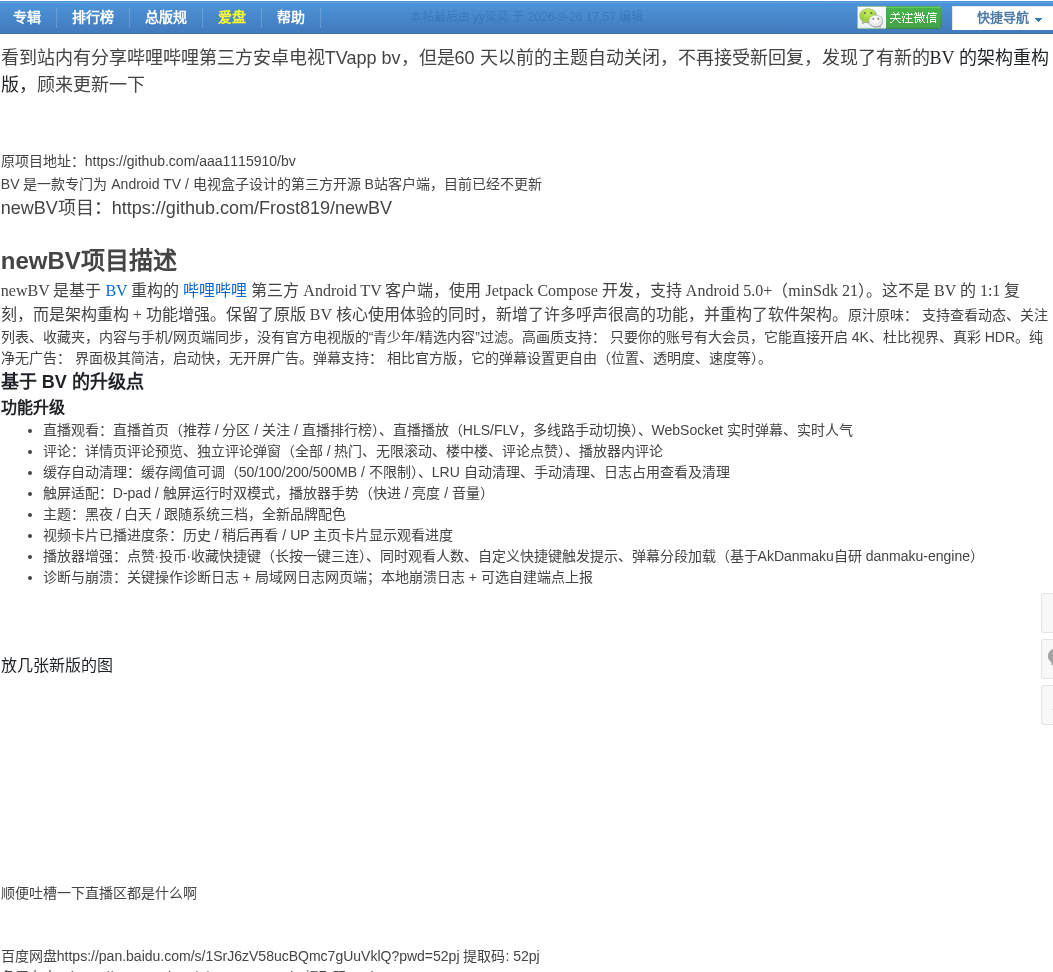
Task: Click the 诊断与崩溃 bullet line
Action: tap(318, 578)
